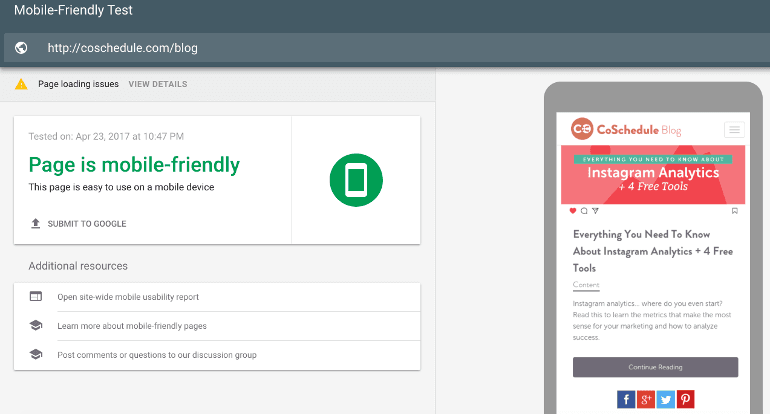Share via Google Plus icon in preview
The width and height of the screenshot is (770, 414).
tap(646, 399)
